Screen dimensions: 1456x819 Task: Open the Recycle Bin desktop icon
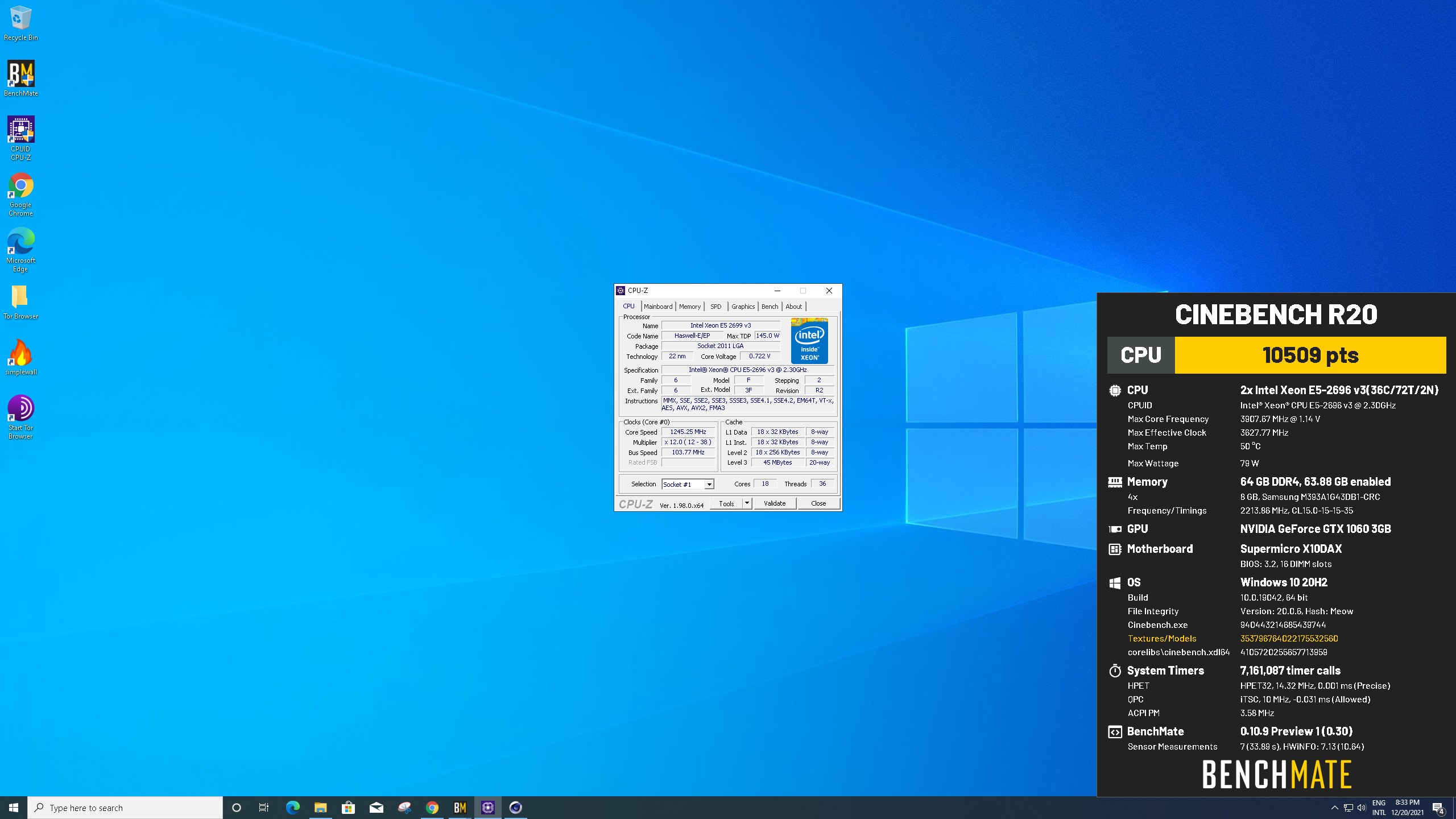[x=20, y=23]
